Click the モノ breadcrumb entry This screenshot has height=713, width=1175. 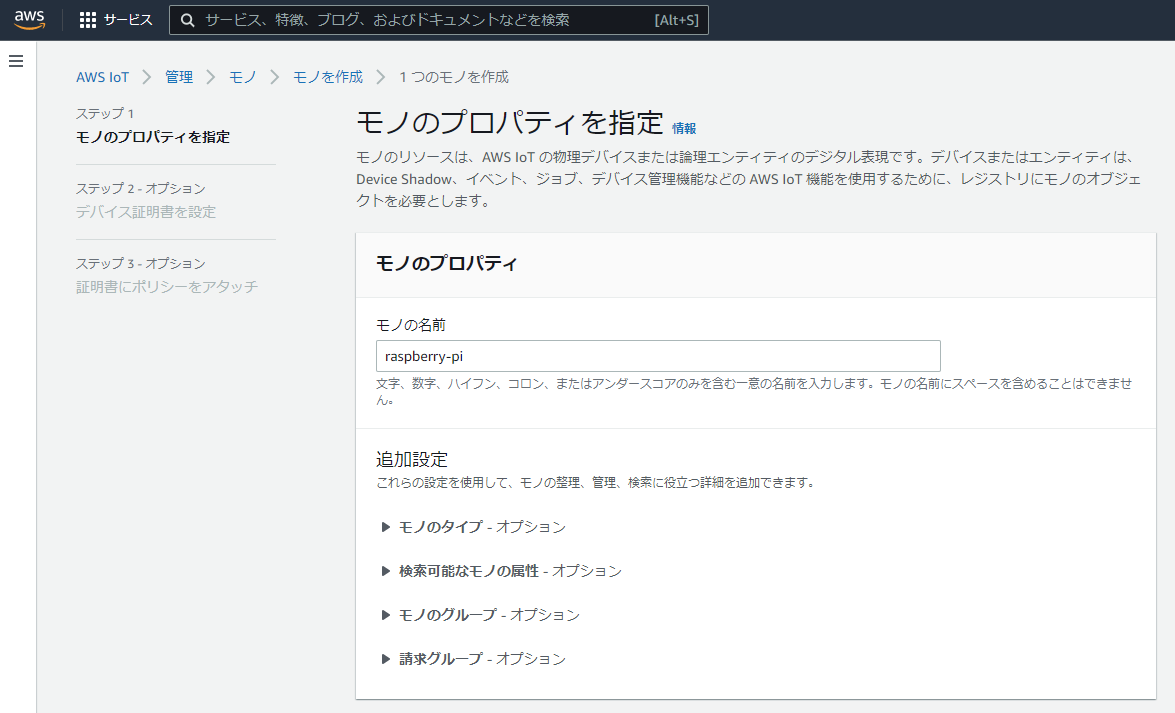(242, 76)
